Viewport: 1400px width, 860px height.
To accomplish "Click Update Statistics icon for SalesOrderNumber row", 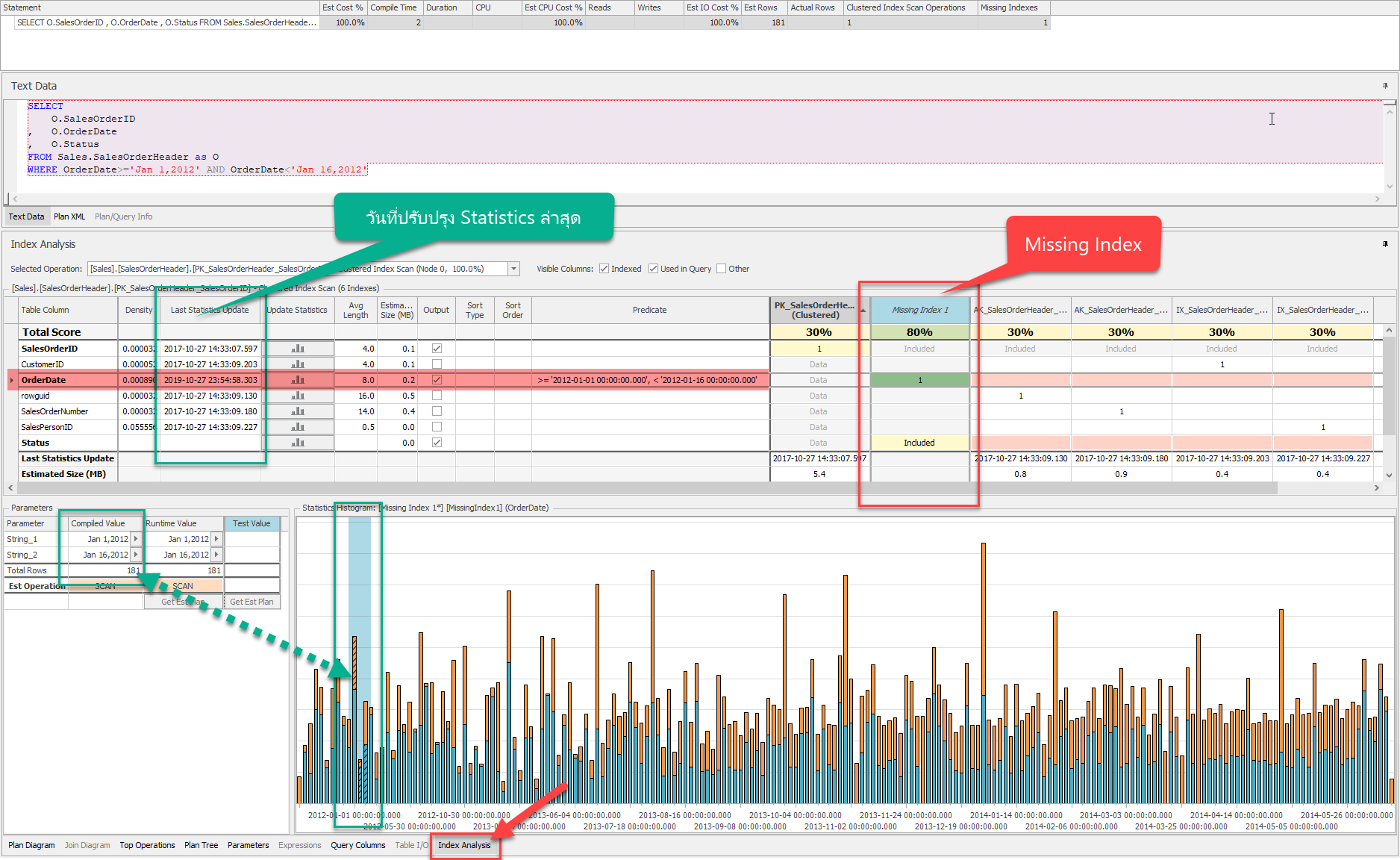I will (x=298, y=411).
